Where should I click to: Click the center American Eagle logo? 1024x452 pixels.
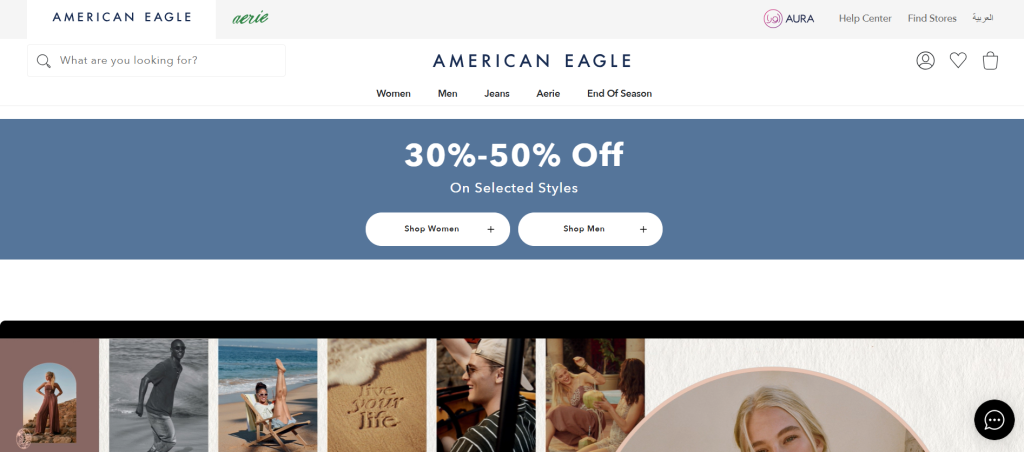pyautogui.click(x=532, y=61)
